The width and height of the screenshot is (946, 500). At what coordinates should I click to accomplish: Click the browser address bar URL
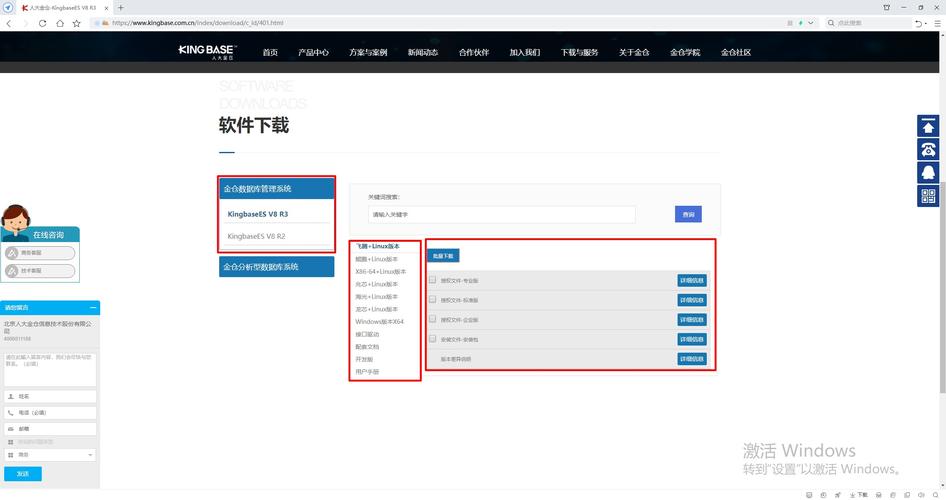pos(198,23)
